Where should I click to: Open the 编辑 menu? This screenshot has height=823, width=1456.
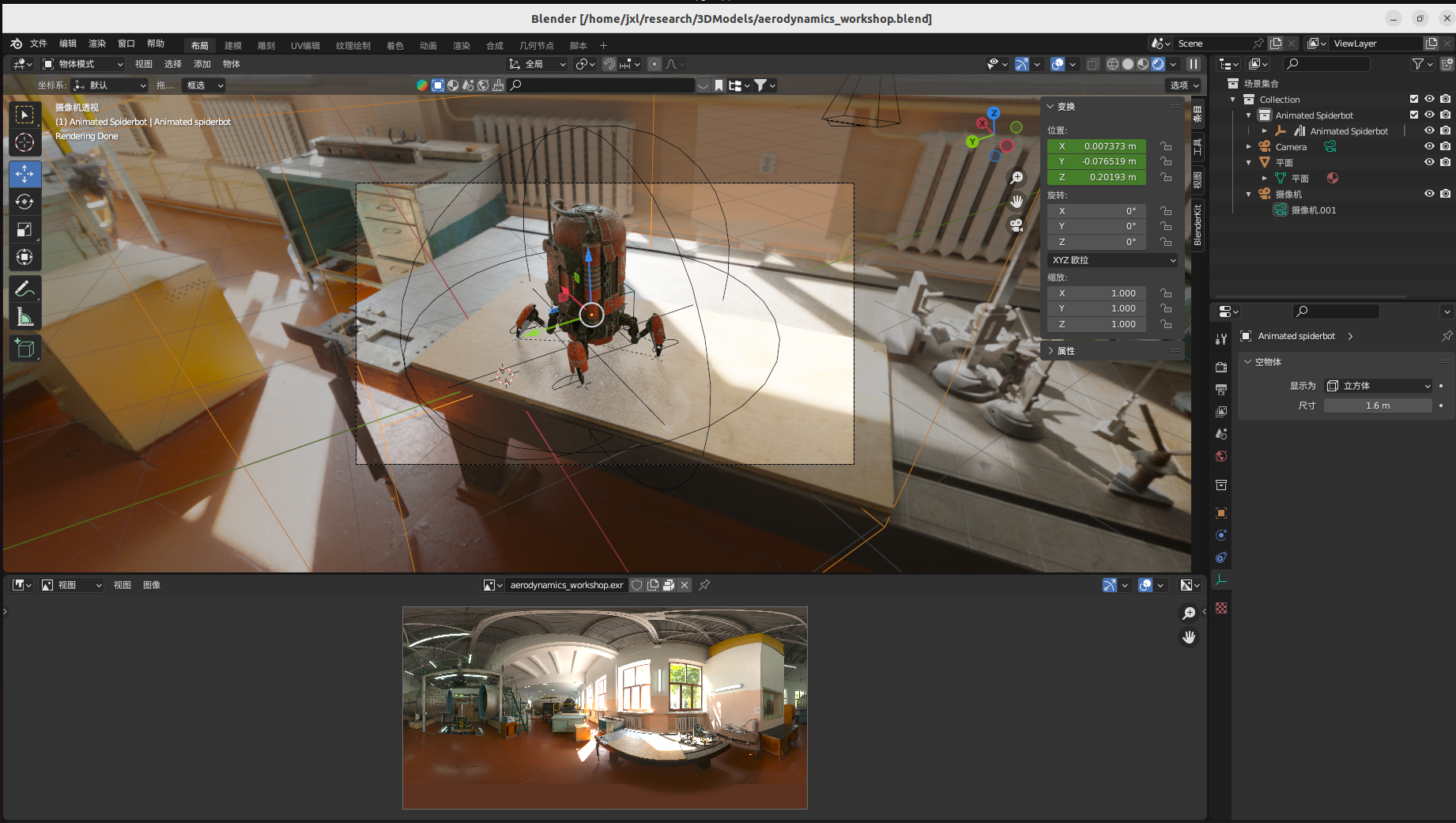[x=68, y=43]
